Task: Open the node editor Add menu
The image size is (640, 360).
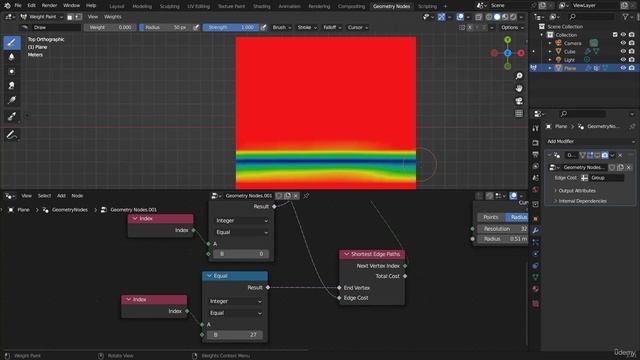Action: tap(61, 196)
